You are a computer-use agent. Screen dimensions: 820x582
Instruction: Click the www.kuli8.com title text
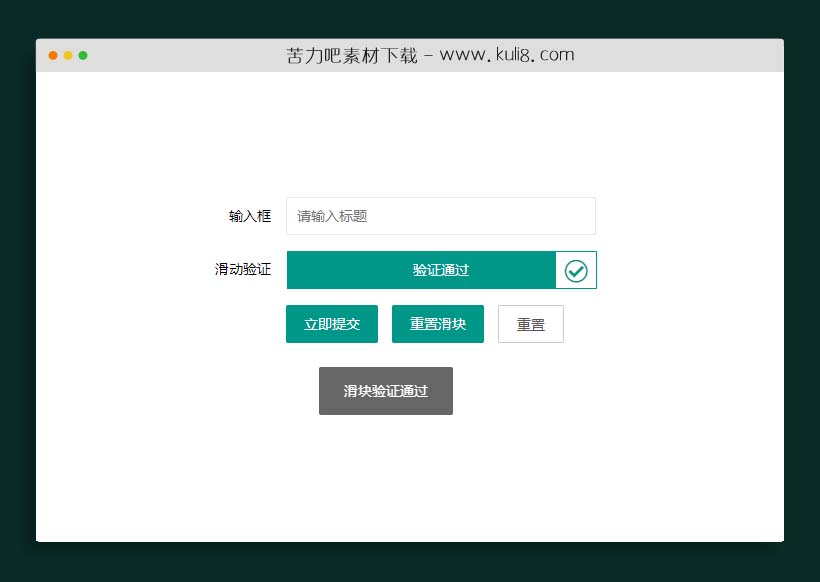(507, 55)
